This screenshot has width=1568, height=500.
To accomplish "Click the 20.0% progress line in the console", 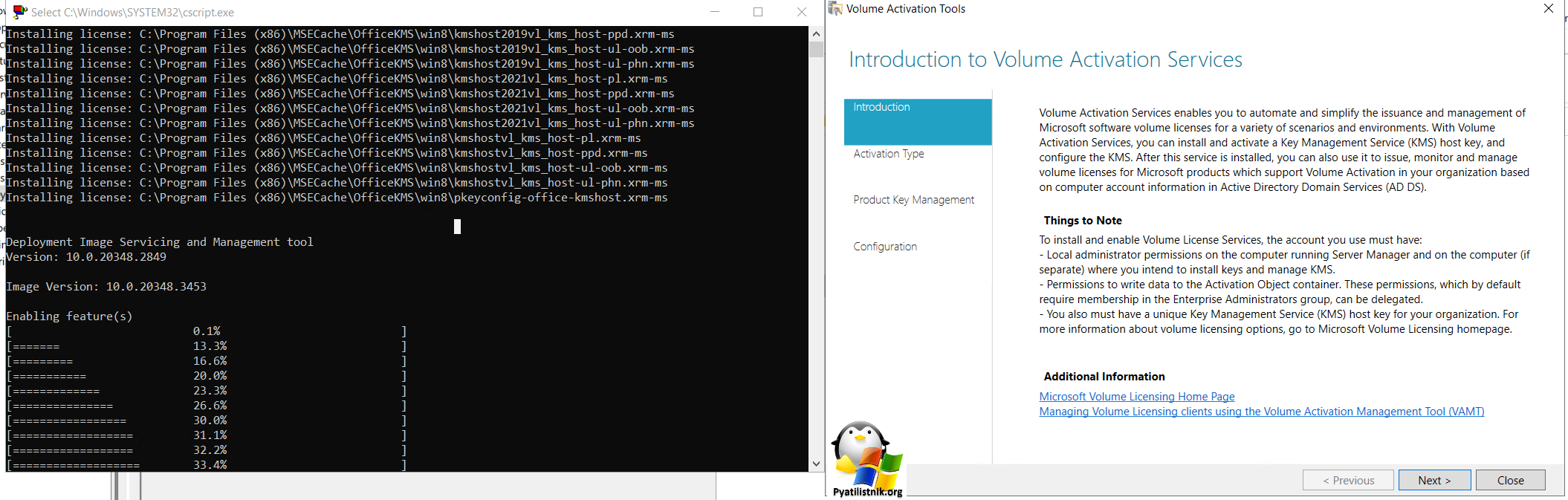I will [x=207, y=376].
